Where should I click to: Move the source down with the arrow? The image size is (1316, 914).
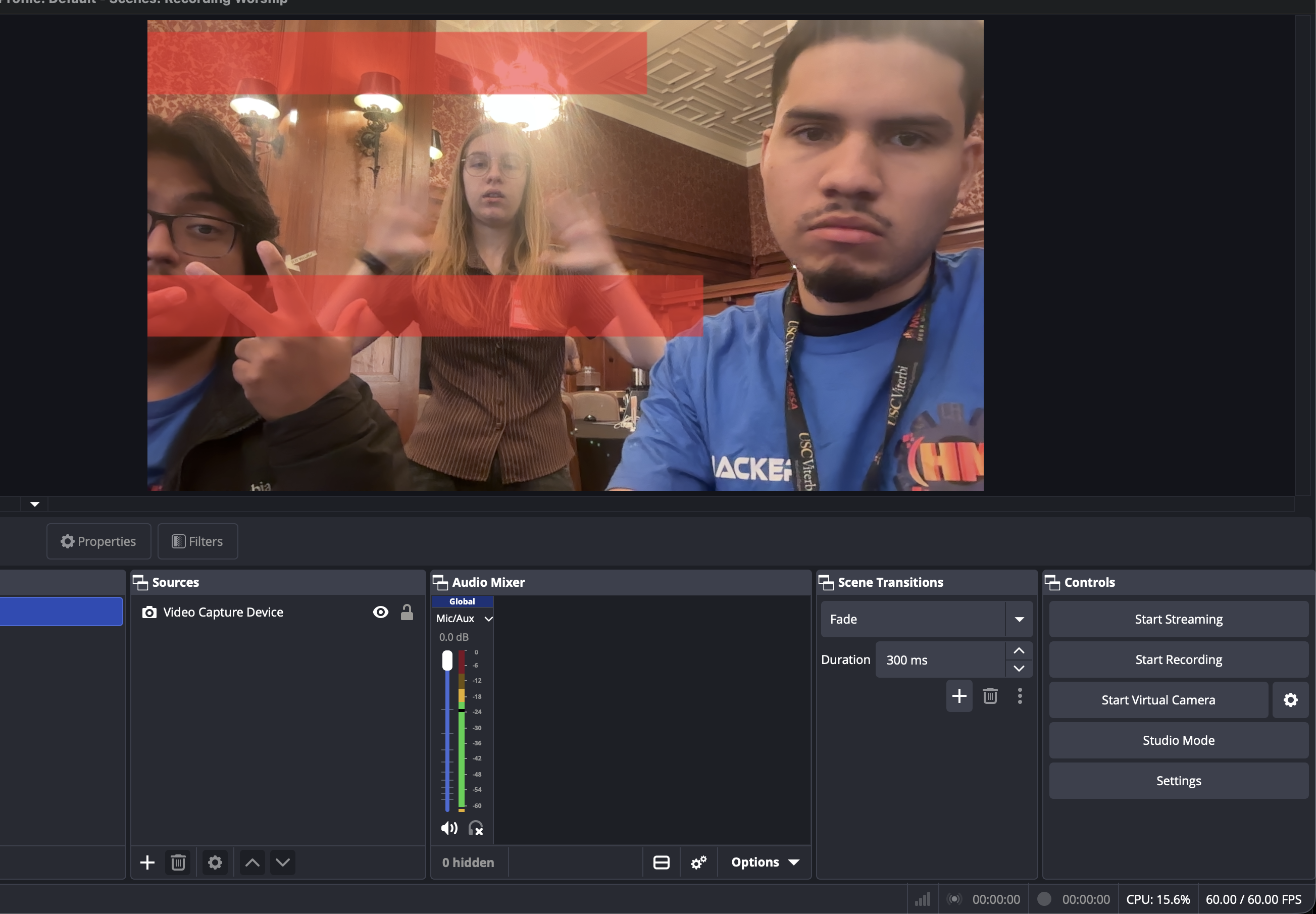(x=283, y=862)
